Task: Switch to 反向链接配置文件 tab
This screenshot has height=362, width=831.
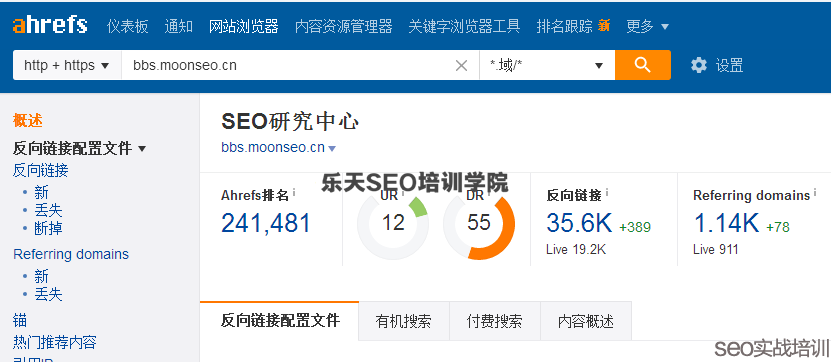Action: [280, 321]
